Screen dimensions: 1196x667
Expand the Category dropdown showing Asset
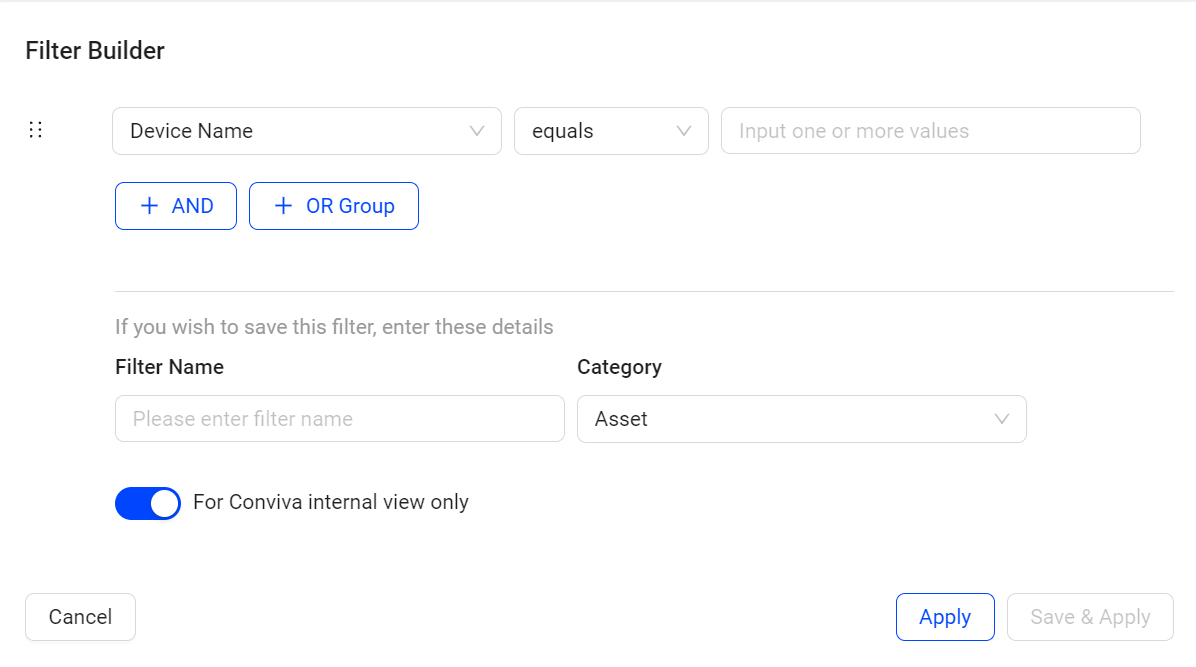coord(800,419)
